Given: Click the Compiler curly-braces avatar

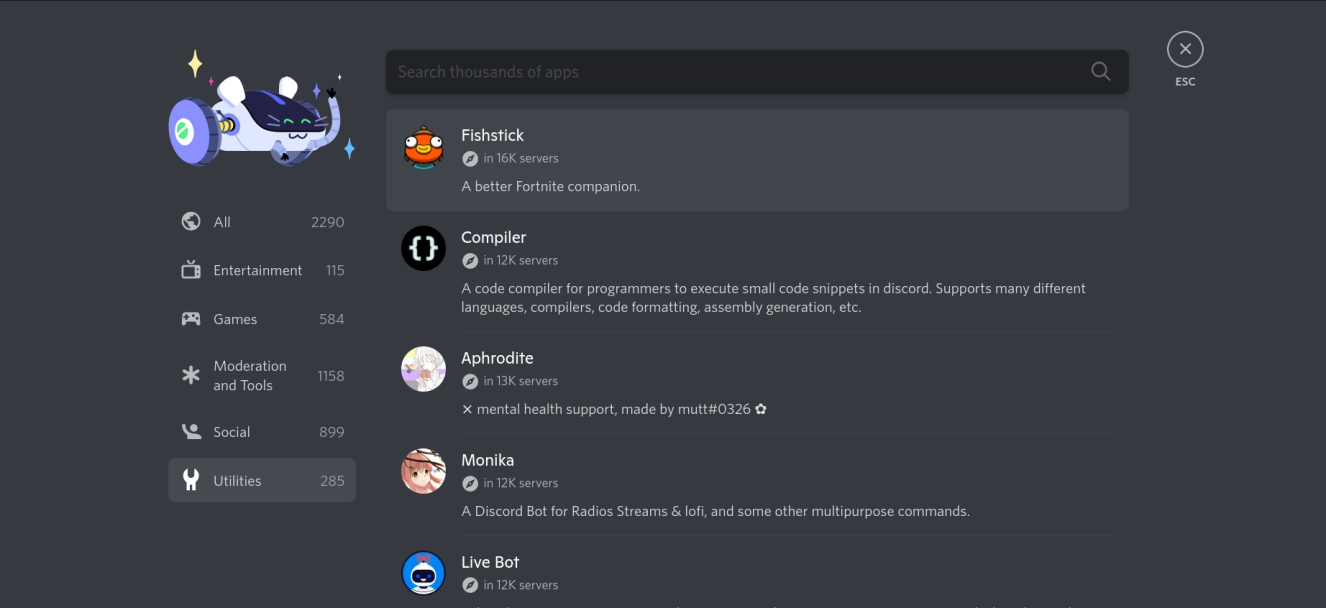Looking at the screenshot, I should [423, 248].
